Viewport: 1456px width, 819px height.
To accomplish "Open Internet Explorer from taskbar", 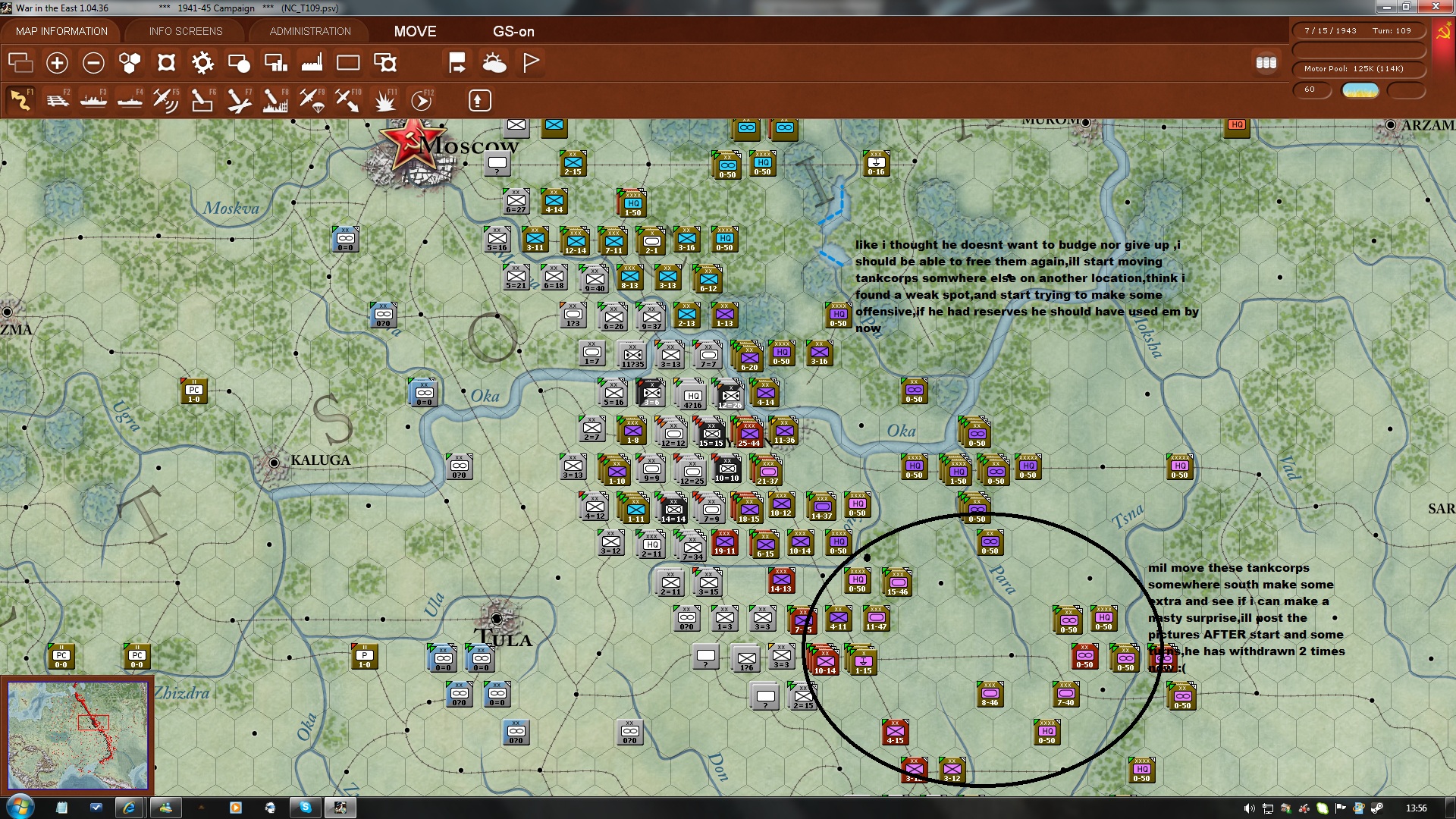I will point(130,808).
